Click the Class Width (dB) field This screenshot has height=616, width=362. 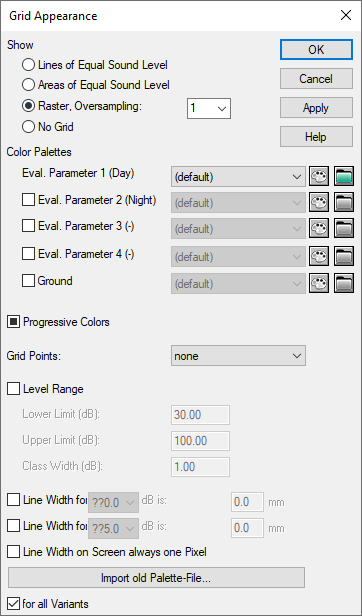200,467
